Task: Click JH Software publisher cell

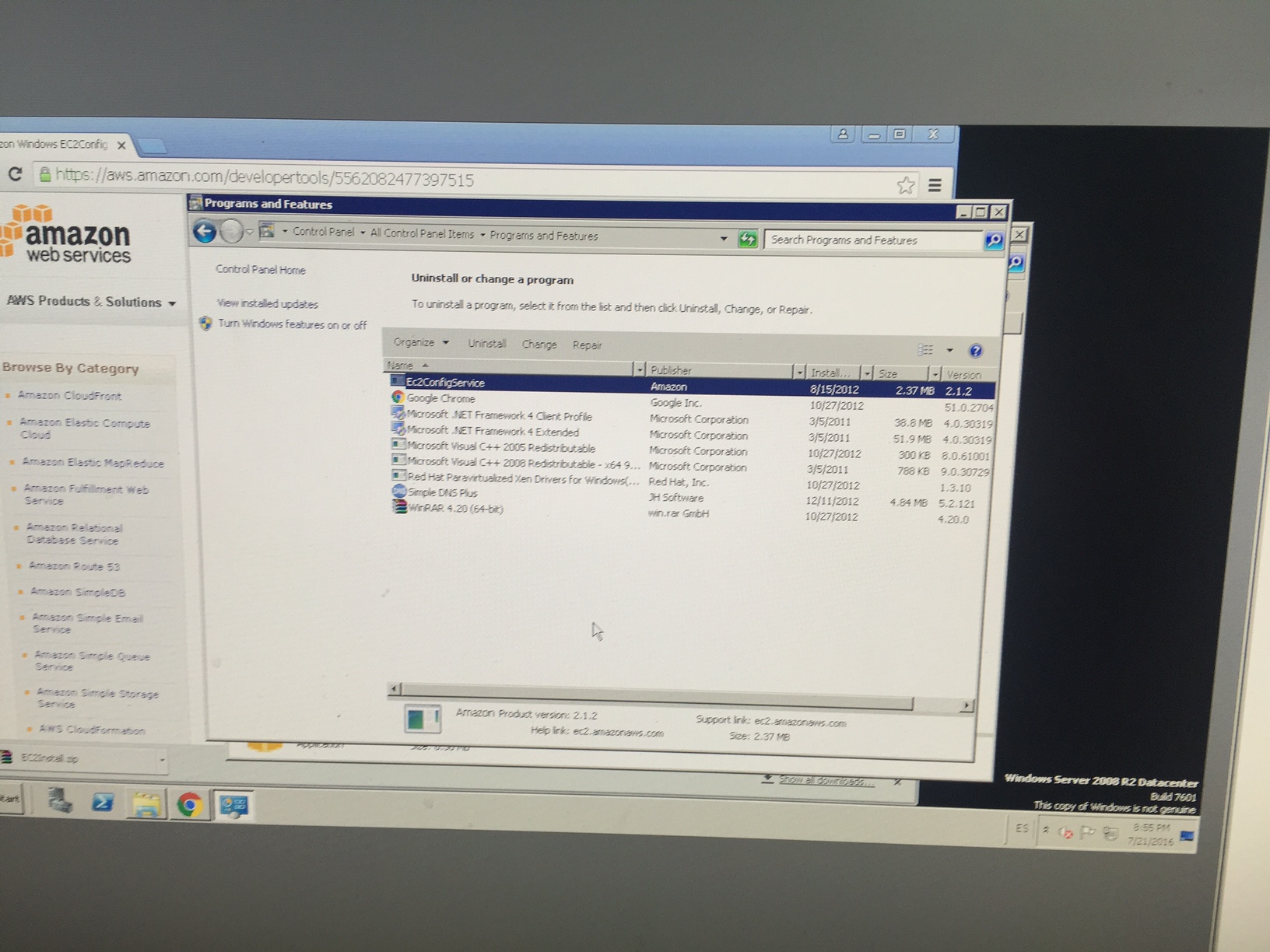Action: click(675, 498)
